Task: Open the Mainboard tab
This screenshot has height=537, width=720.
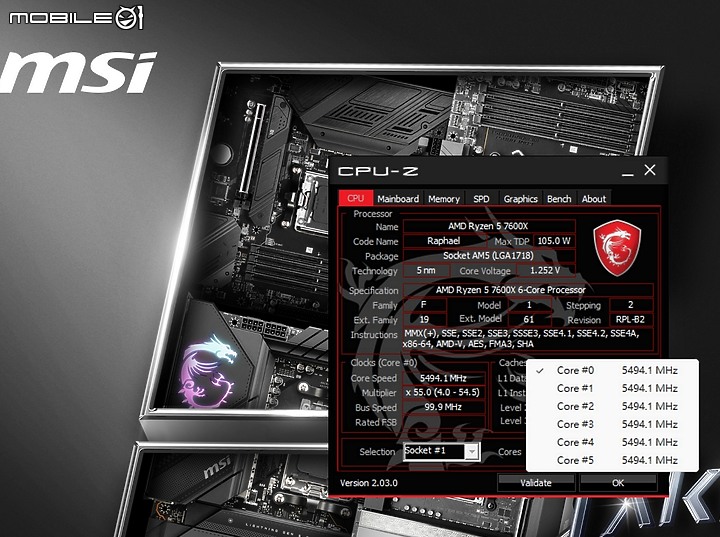Action: click(398, 198)
